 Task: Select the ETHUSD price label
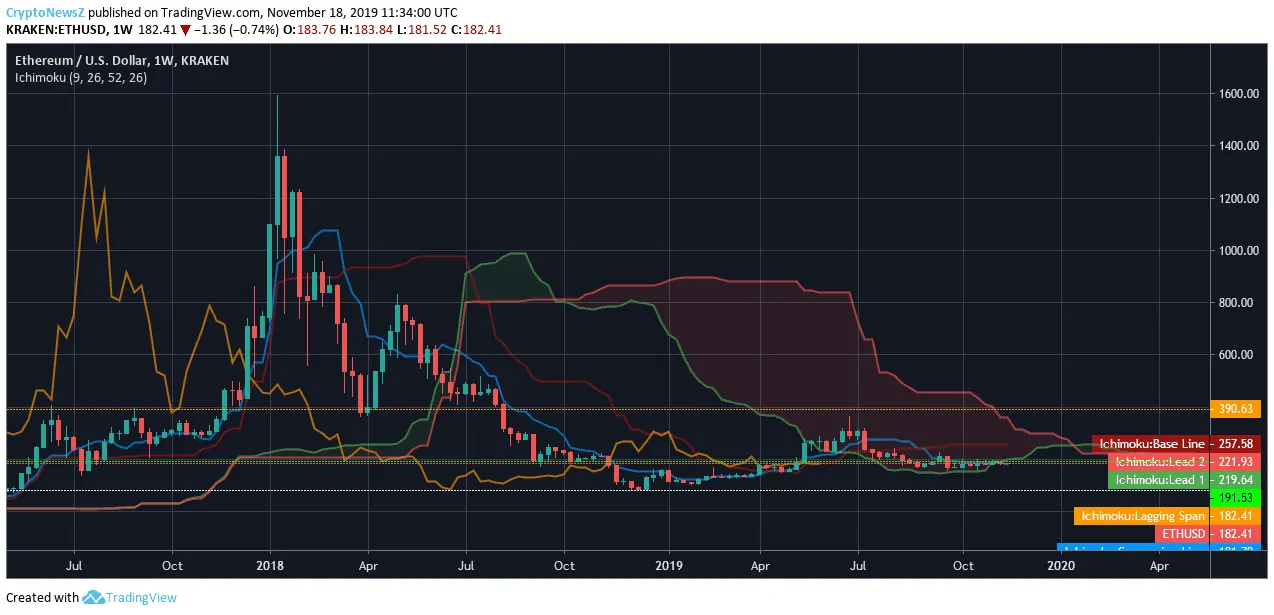[1183, 534]
